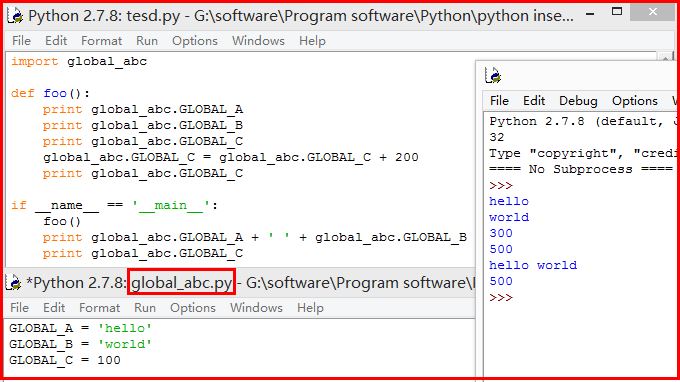Screen dimensions: 680x382
Task: Minimize the tesd.py editor window
Action: [x=590, y=14]
